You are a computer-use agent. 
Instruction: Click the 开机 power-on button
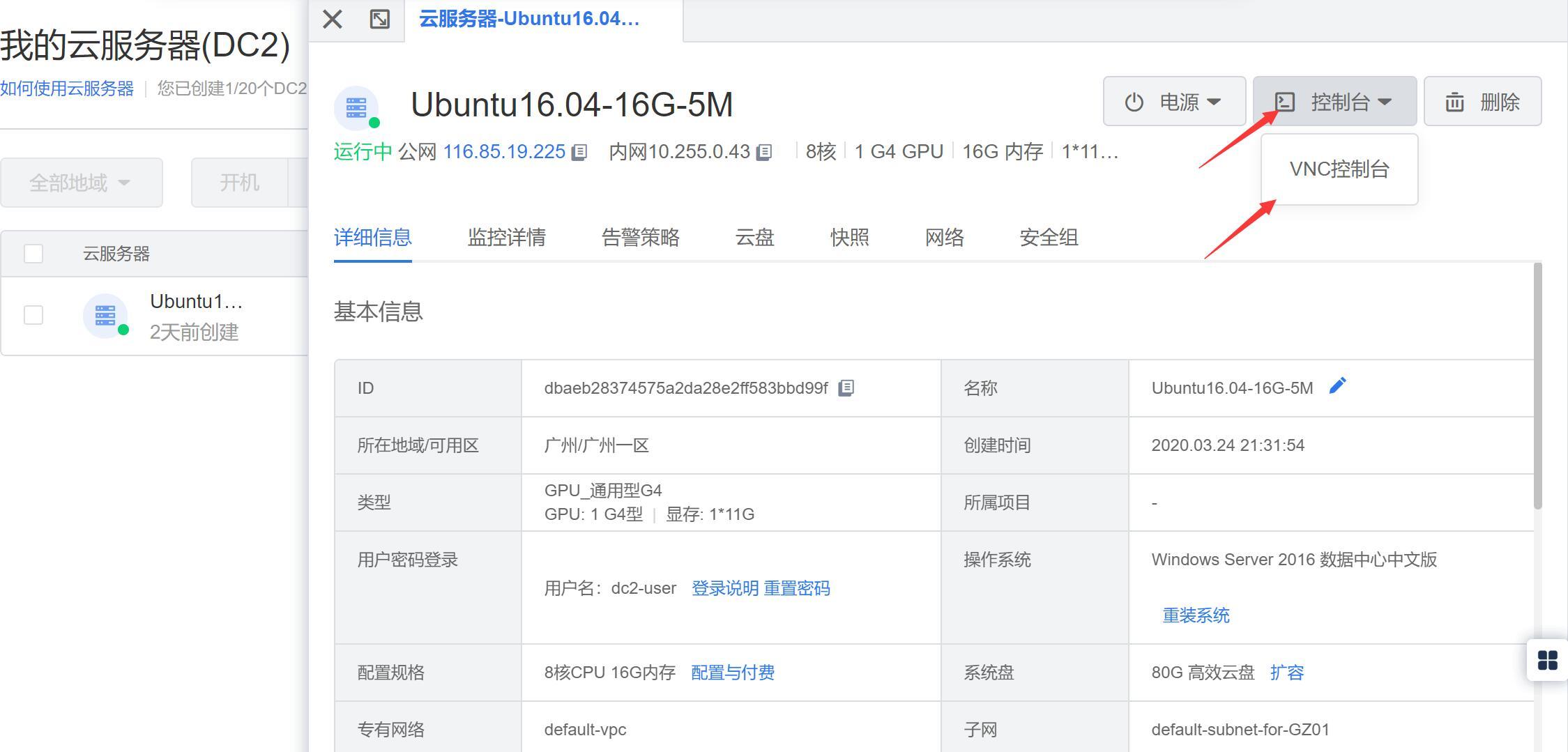coord(240,183)
